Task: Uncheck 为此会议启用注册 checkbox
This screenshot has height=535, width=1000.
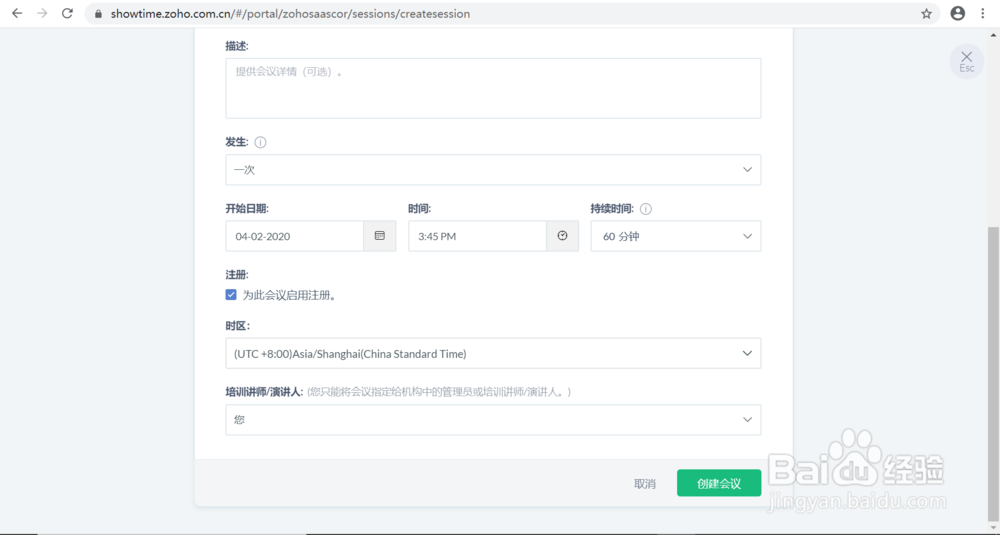Action: click(x=231, y=295)
